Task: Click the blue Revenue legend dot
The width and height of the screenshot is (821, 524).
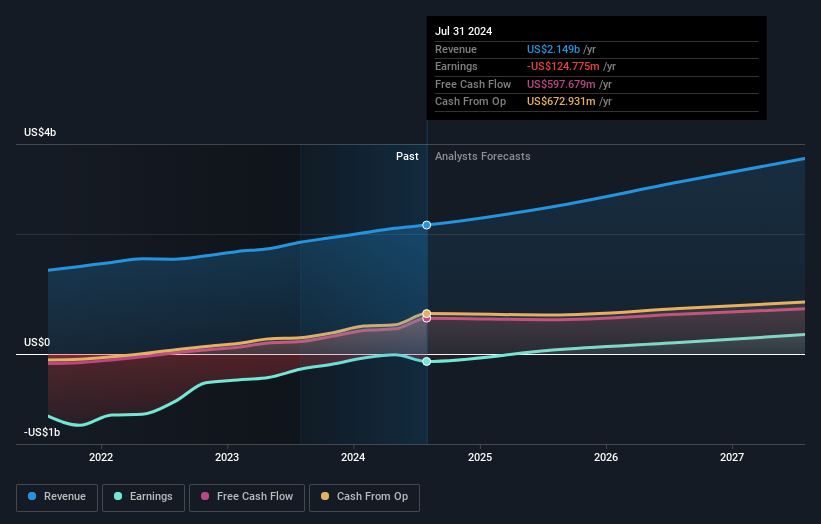Action: click(32, 496)
